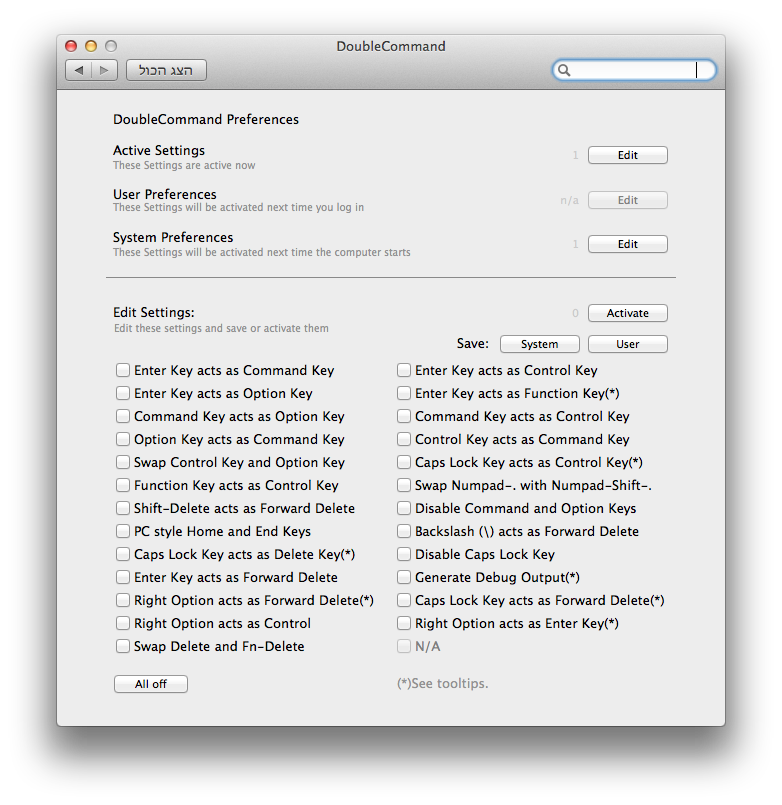Image resolution: width=782 pixels, height=805 pixels.
Task: Toggle Enter Key acts as Forward Delete
Action: coord(123,577)
